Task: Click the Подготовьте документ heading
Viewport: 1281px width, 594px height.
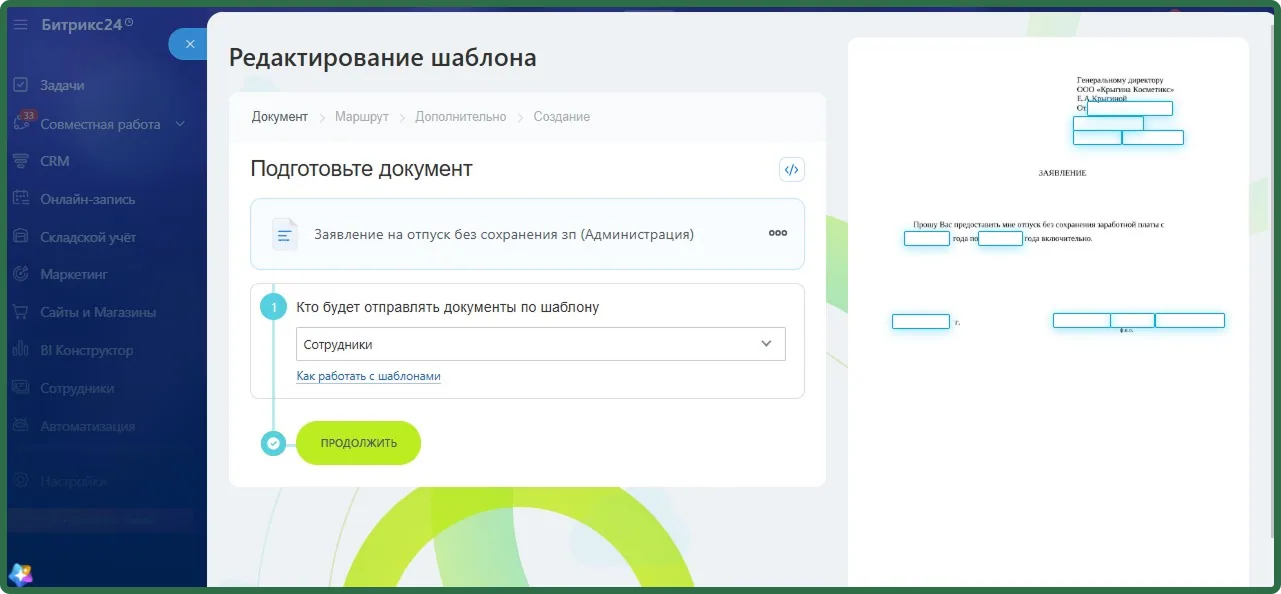Action: tap(361, 169)
